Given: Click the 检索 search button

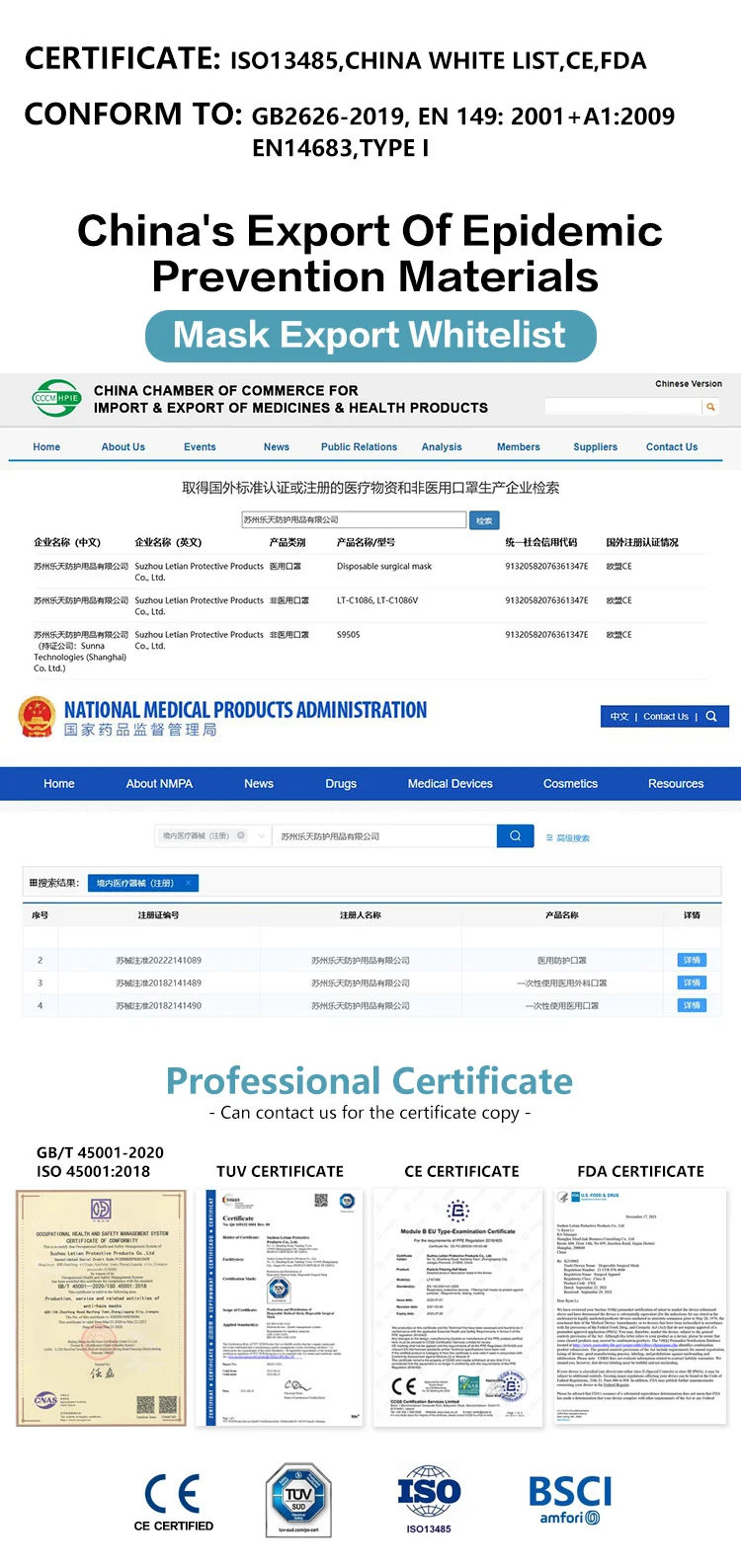Looking at the screenshot, I should pos(484,520).
